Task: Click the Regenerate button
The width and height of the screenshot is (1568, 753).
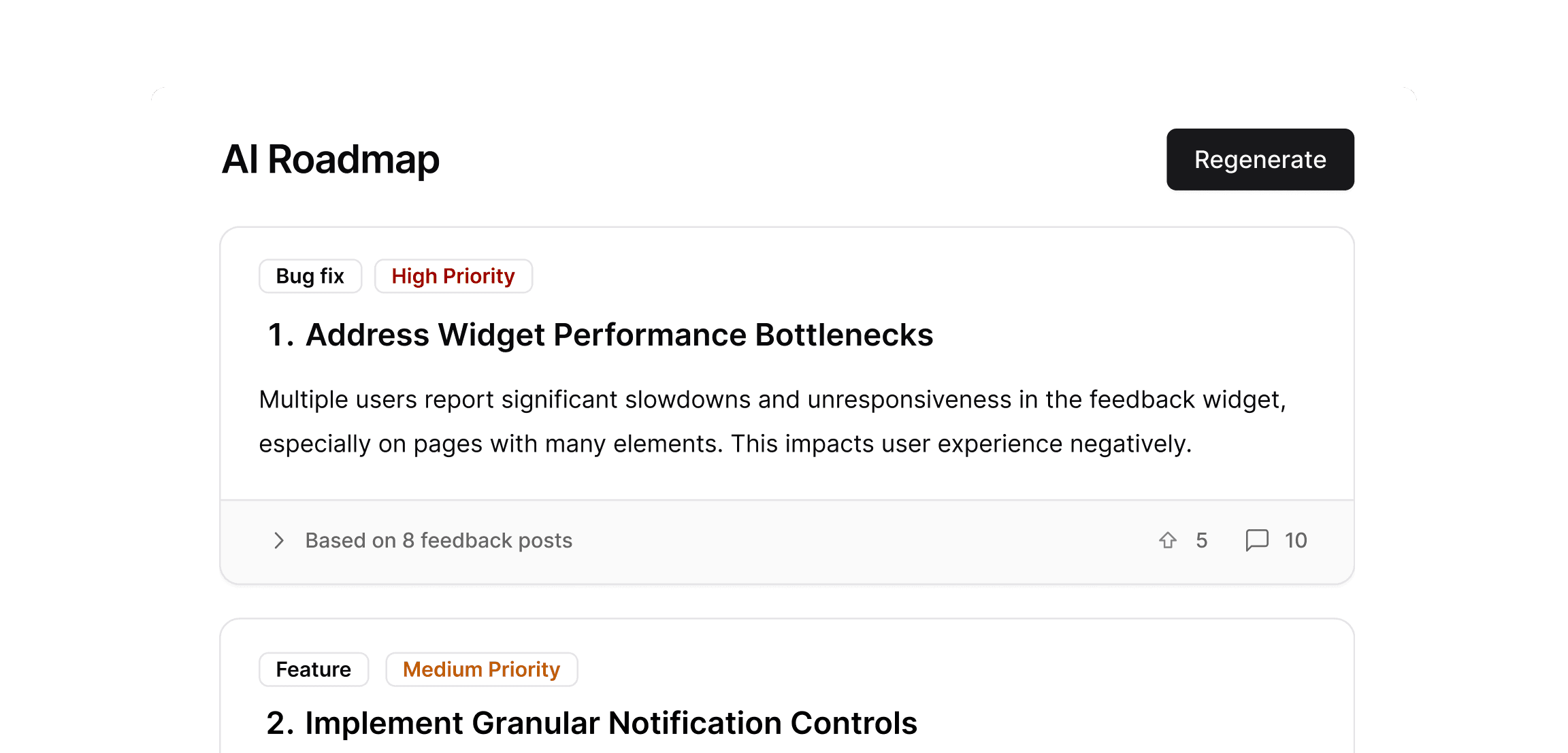Action: point(1260,160)
